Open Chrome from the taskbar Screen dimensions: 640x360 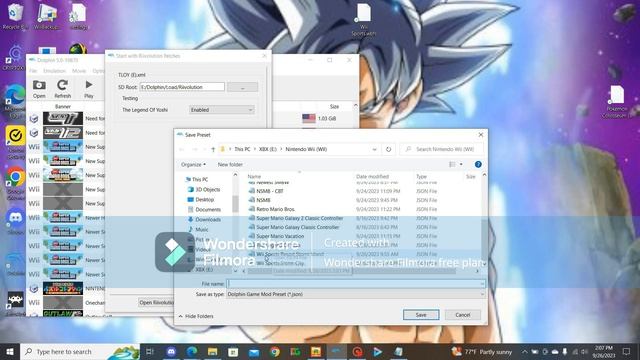[275, 351]
